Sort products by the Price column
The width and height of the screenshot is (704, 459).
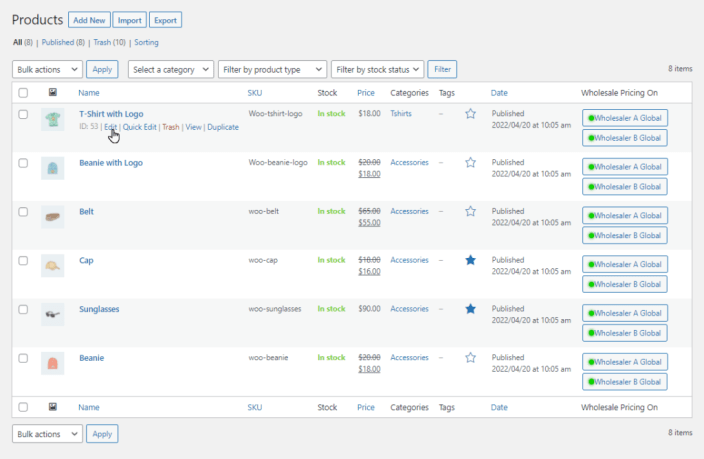click(365, 93)
